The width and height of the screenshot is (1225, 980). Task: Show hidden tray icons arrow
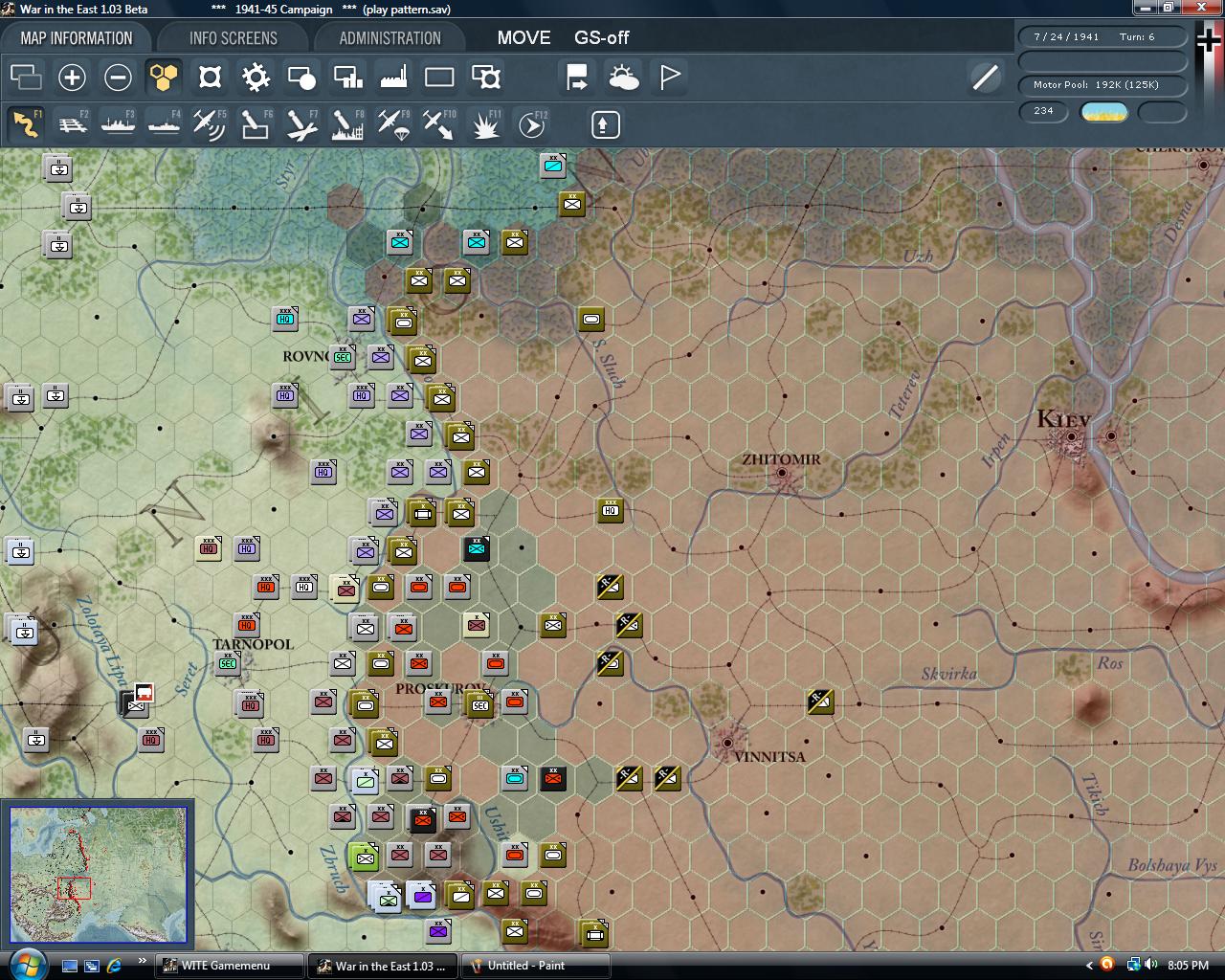[x=1089, y=965]
